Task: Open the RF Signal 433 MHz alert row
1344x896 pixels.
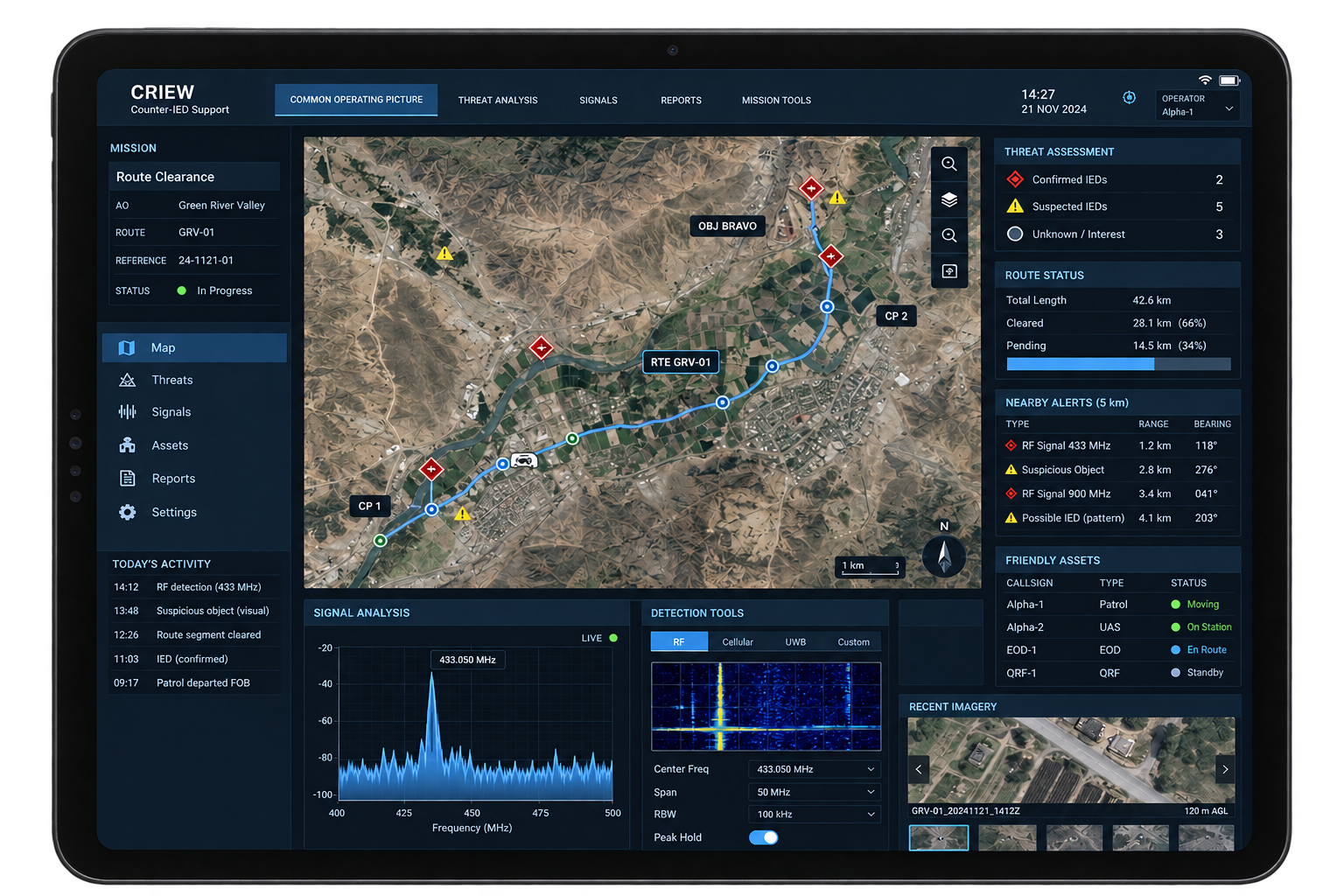Action: click(x=1118, y=445)
